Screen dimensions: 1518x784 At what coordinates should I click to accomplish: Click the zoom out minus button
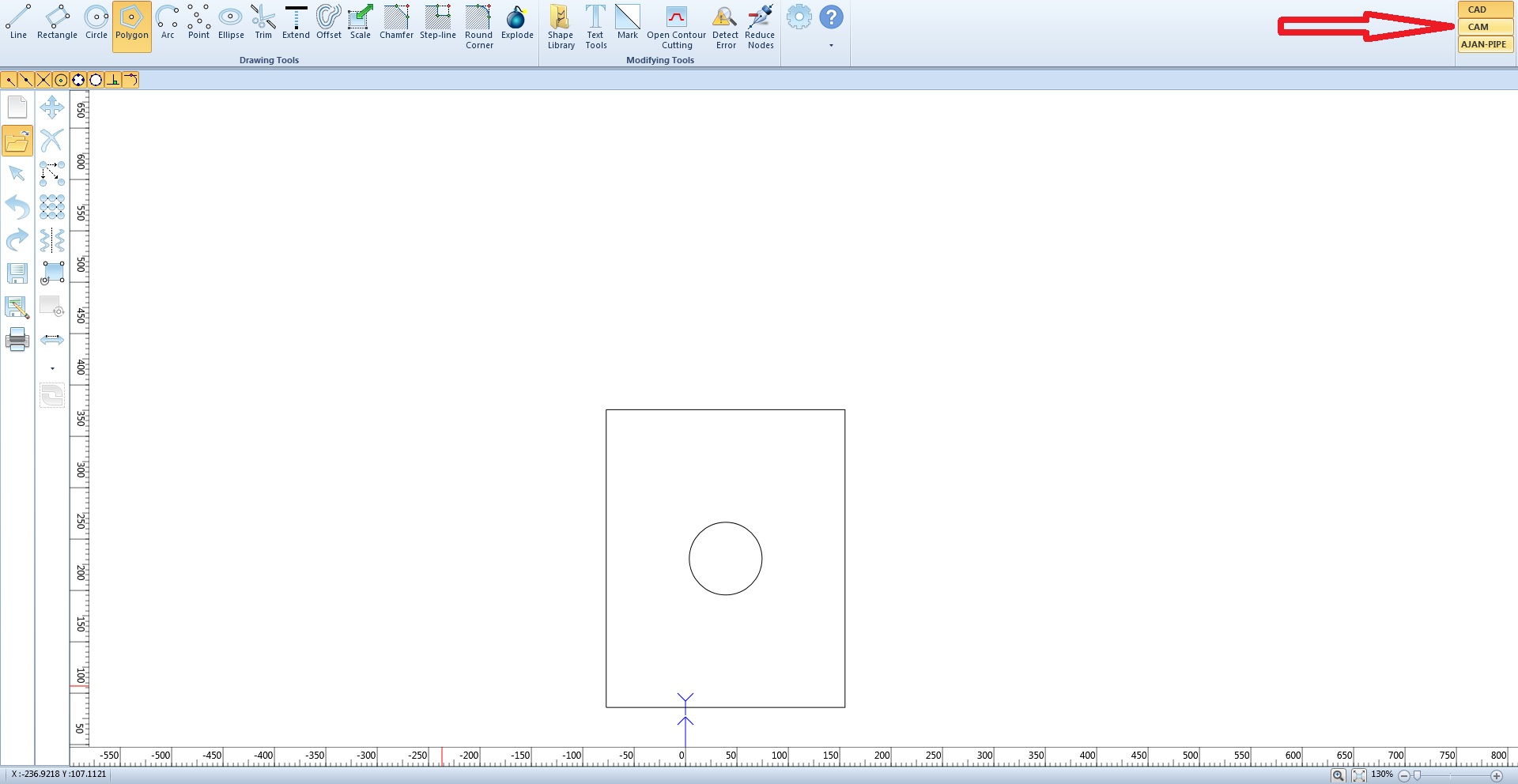1404,775
